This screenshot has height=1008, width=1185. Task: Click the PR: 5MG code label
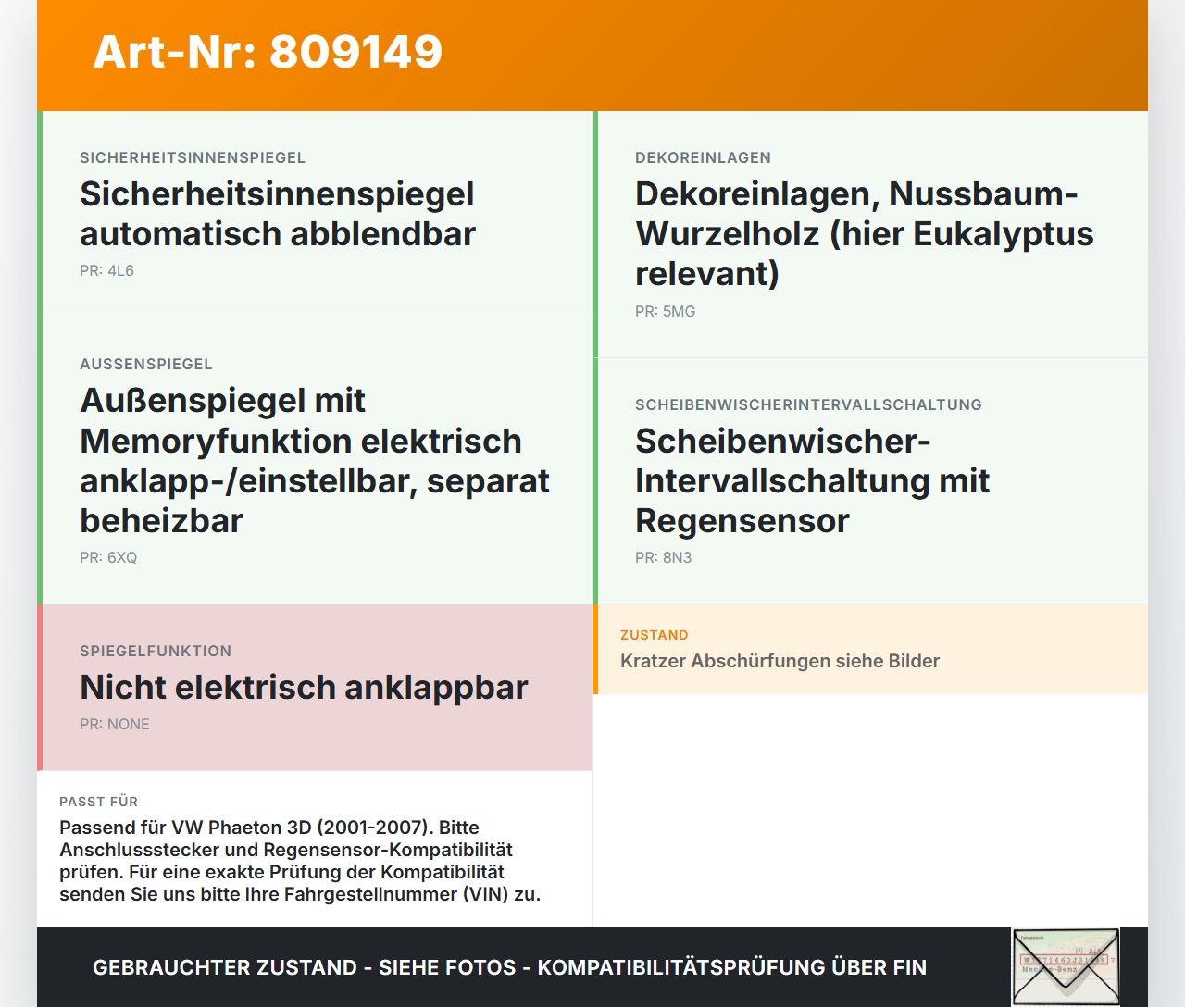click(x=665, y=311)
